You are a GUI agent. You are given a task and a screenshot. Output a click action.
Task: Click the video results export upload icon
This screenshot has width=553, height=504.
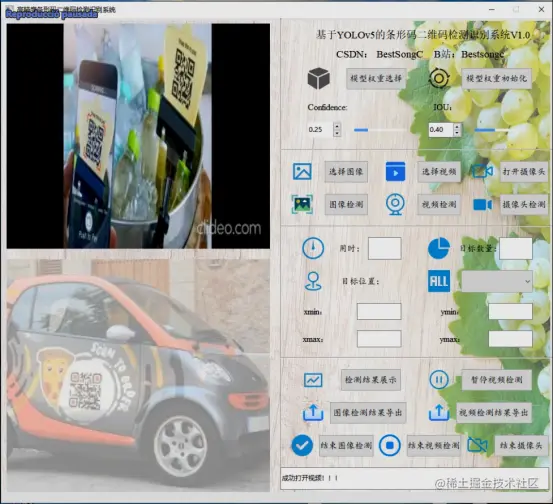(439, 412)
